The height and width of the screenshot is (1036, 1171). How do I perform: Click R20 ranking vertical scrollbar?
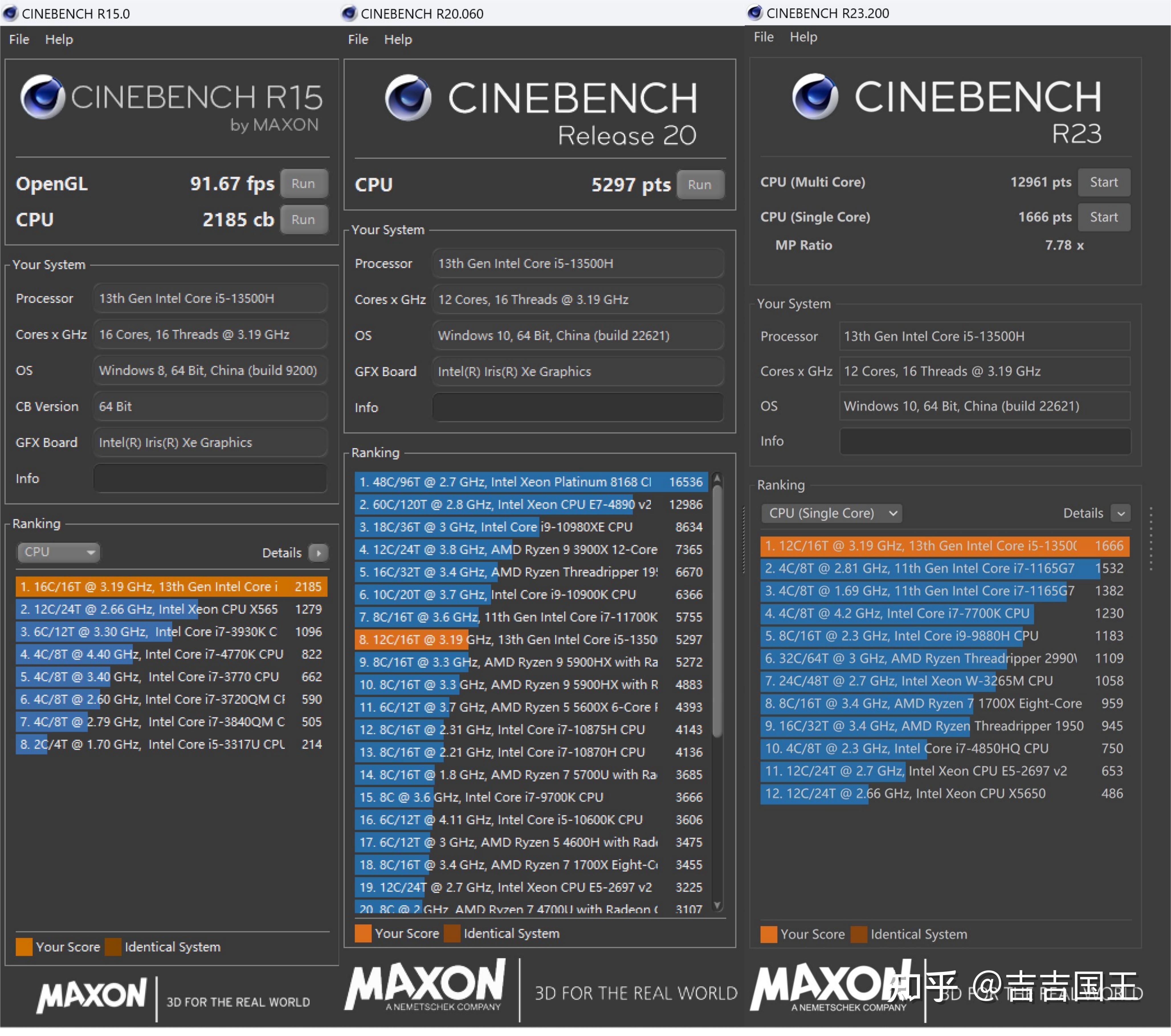(717, 612)
